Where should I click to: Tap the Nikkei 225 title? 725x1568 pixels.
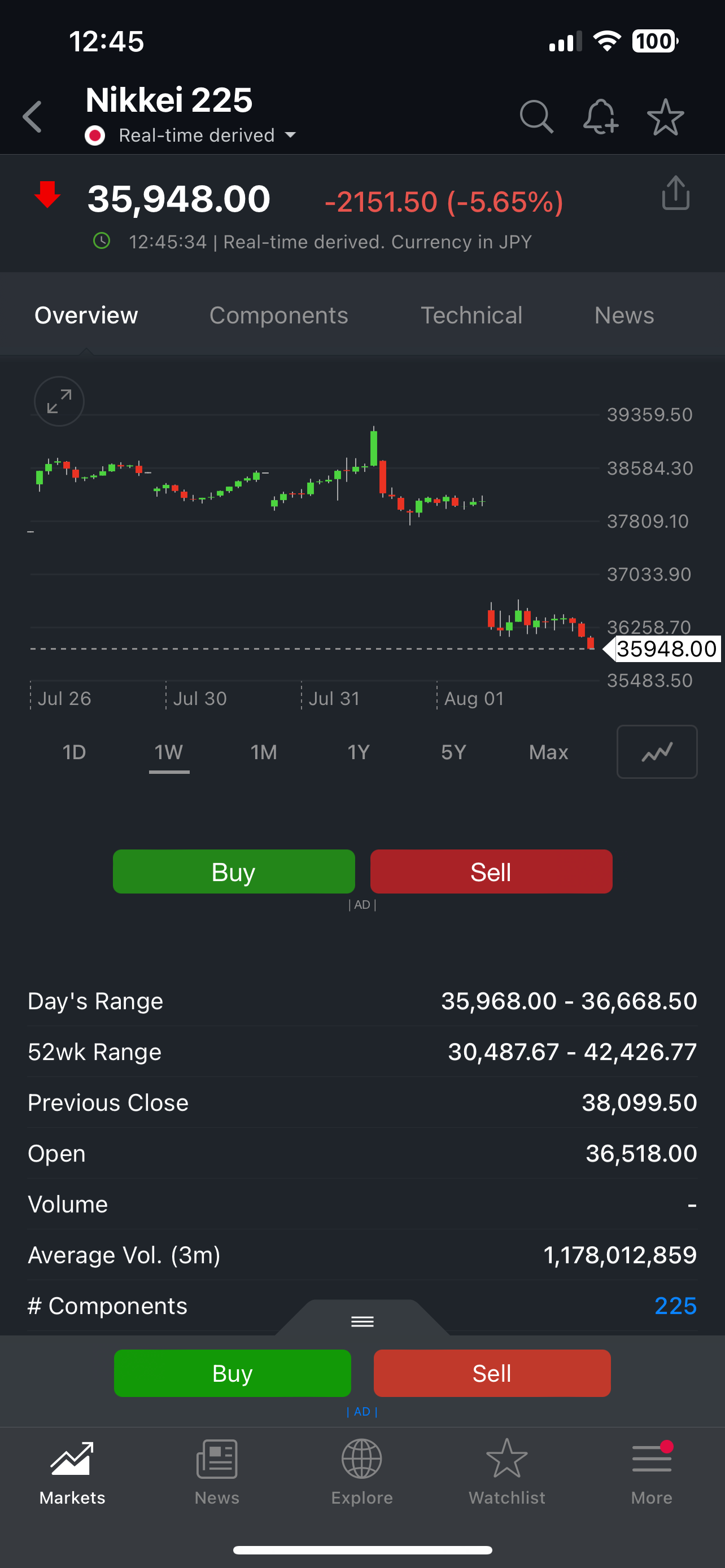click(169, 100)
